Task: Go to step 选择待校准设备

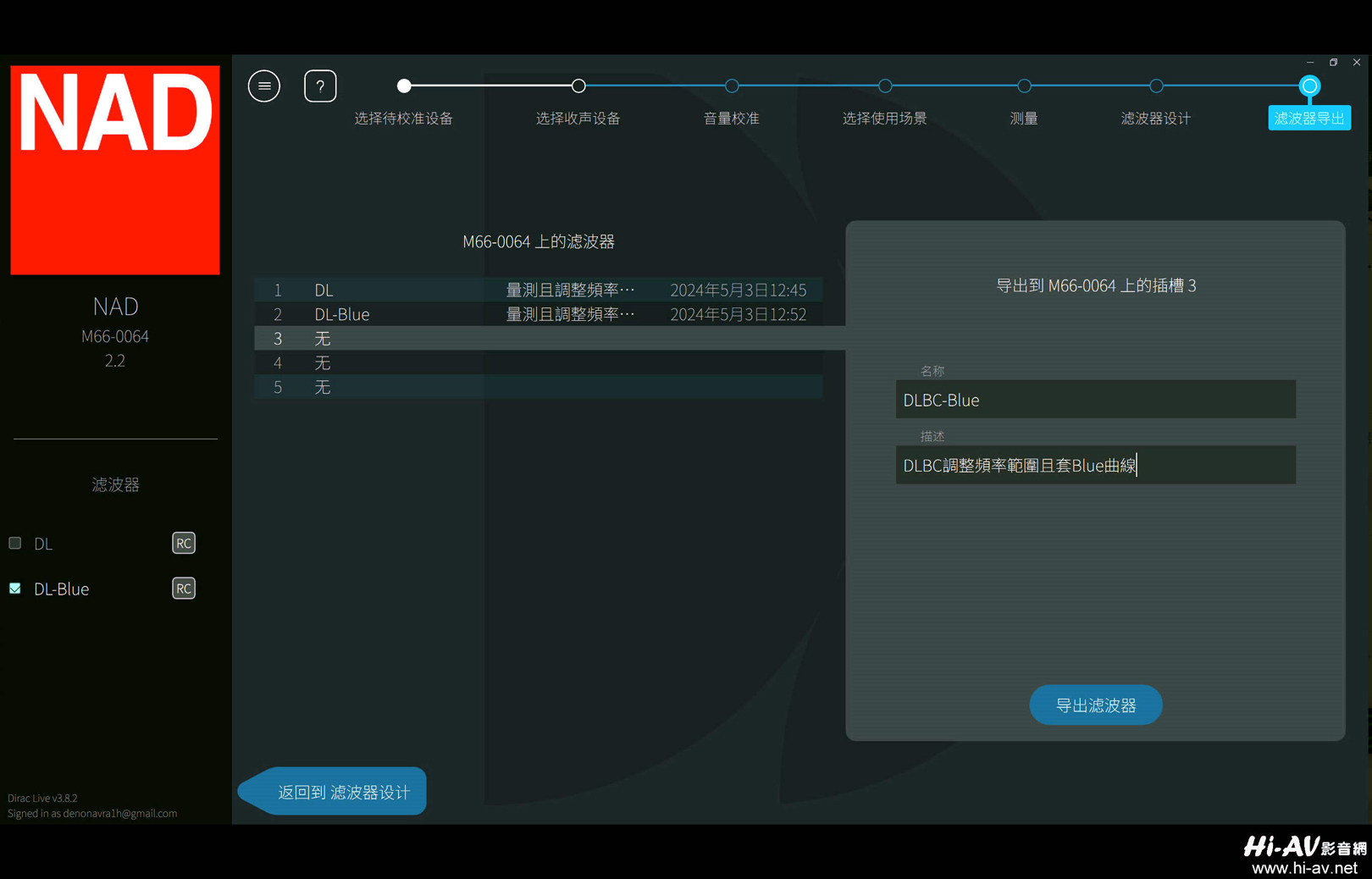Action: [x=403, y=119]
